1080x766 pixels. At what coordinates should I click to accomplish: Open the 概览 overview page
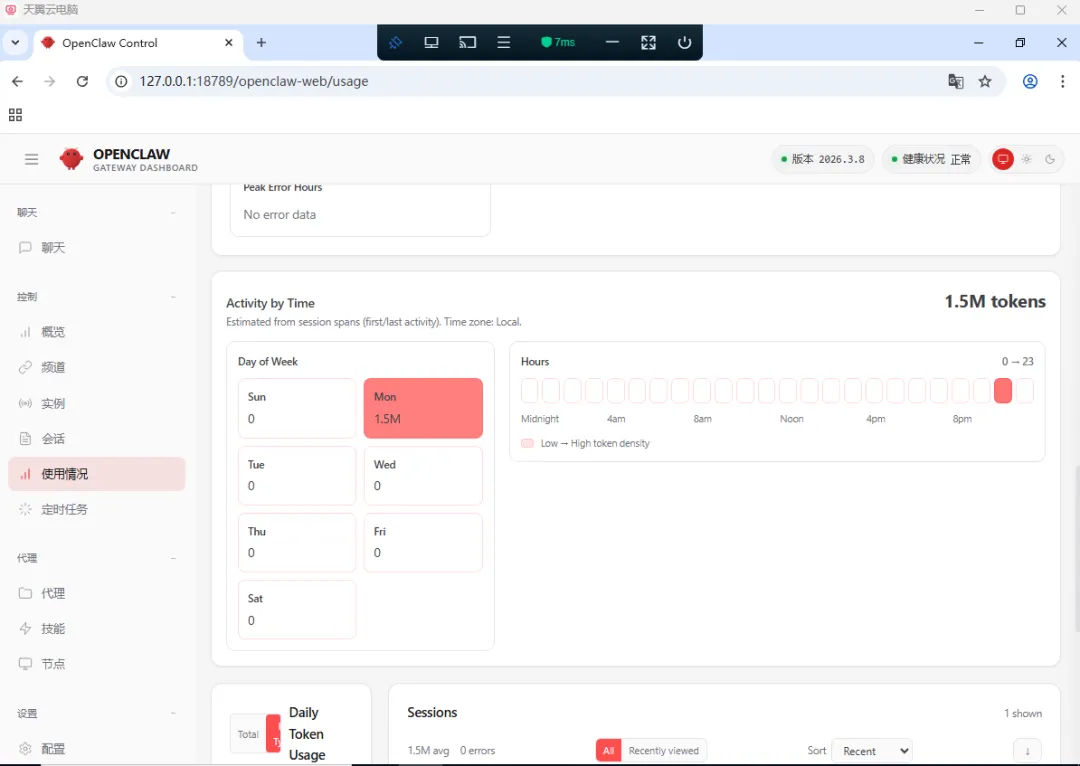[x=96, y=332]
